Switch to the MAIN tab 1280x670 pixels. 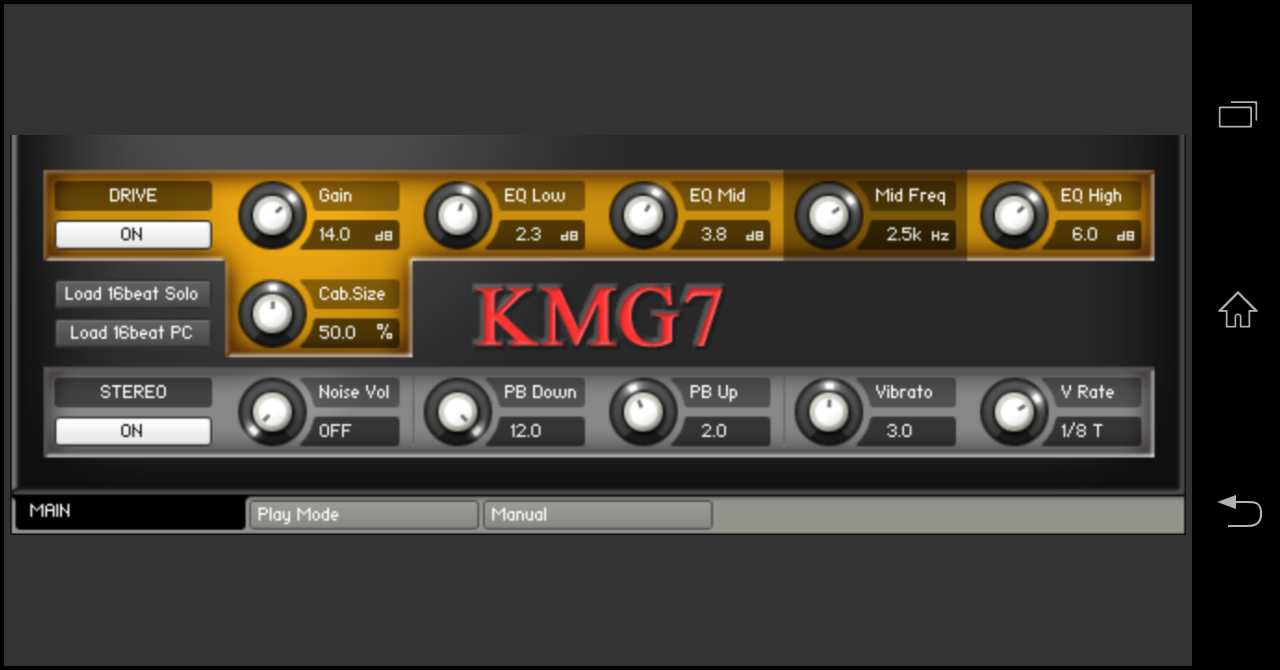[129, 512]
